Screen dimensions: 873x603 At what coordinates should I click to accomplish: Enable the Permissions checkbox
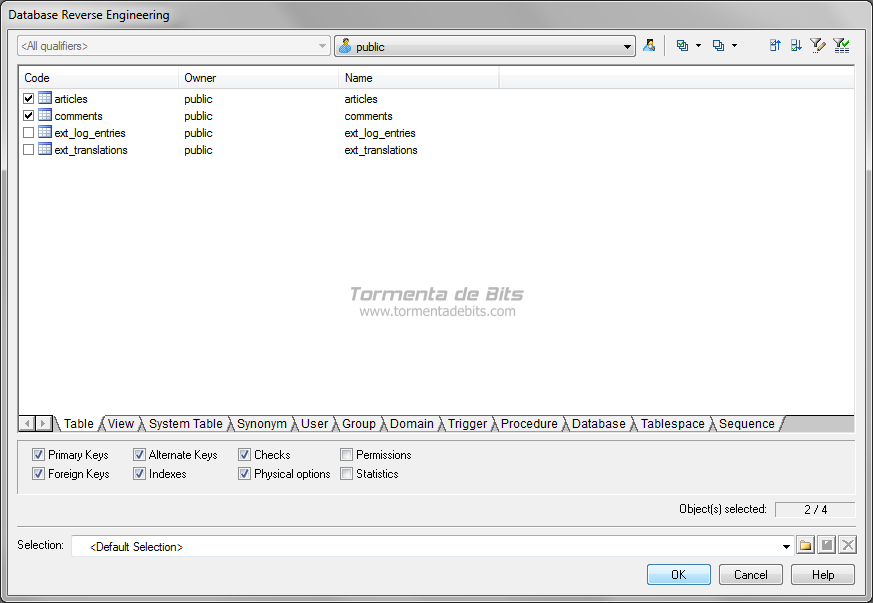346,455
